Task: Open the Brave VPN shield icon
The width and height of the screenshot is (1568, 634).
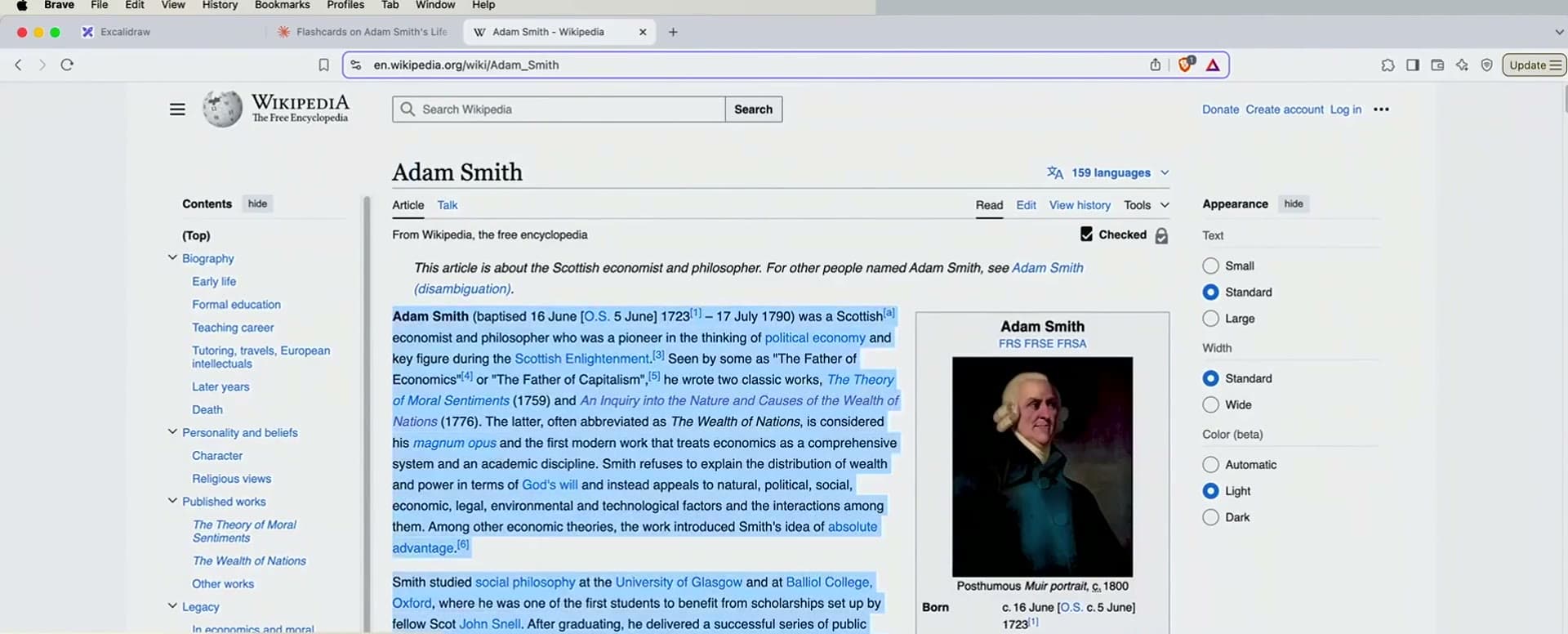Action: [1486, 65]
